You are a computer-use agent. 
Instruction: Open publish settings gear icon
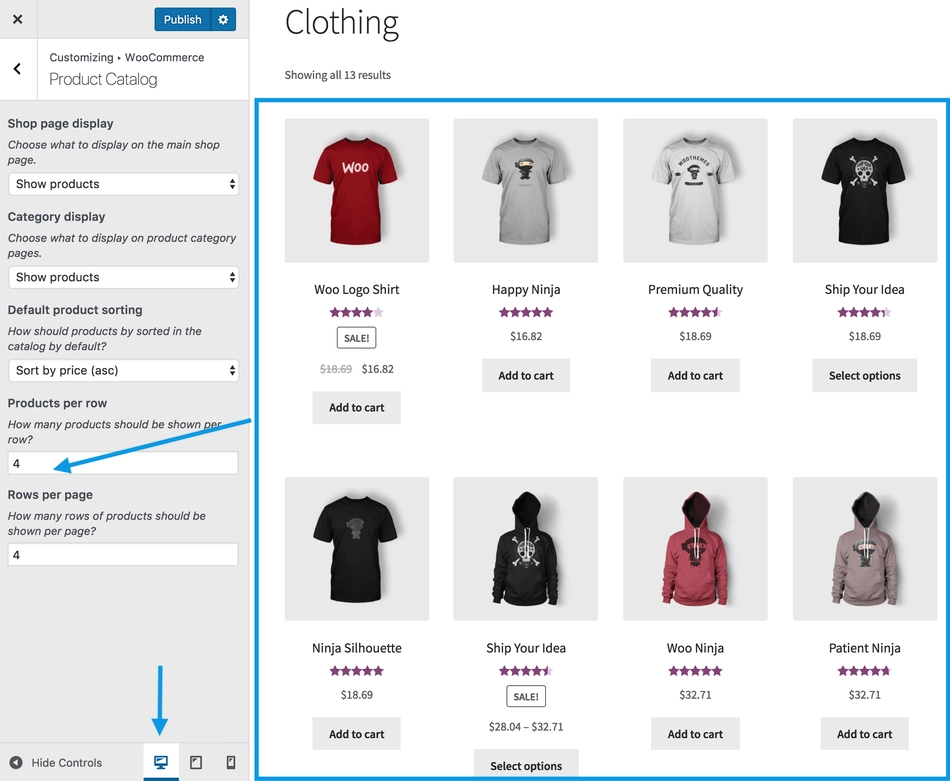point(223,19)
